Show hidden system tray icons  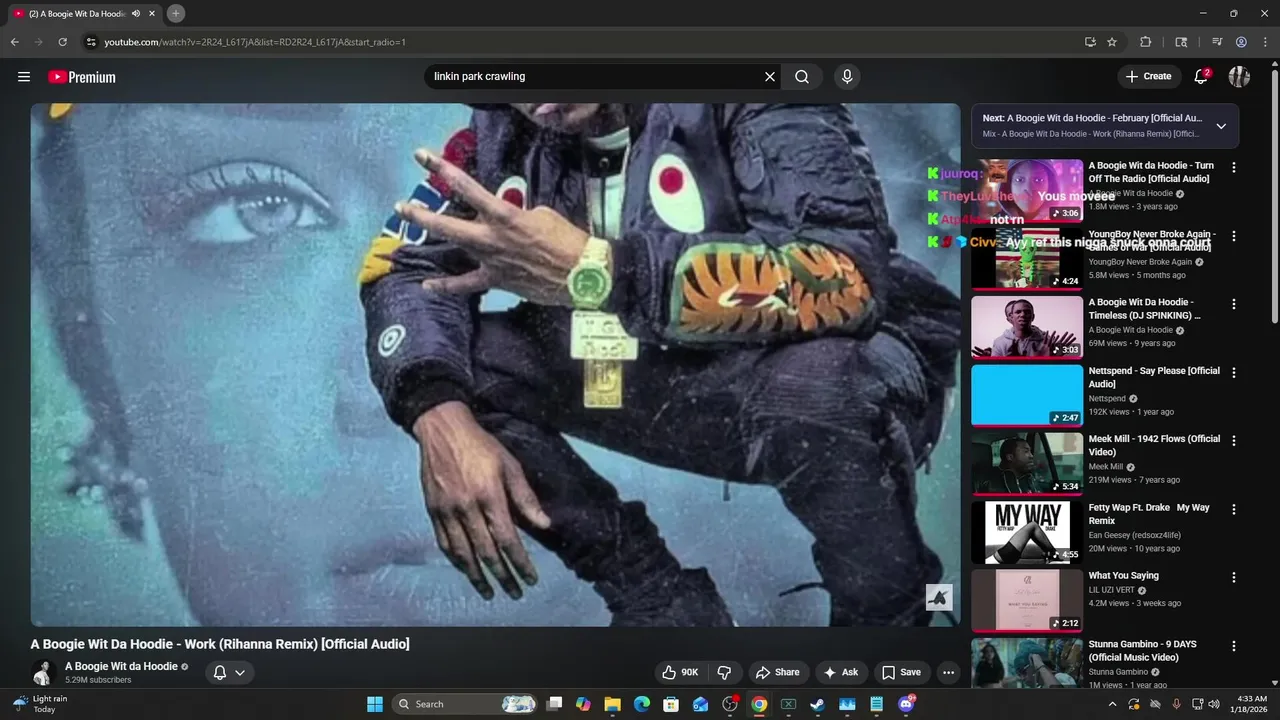(1114, 704)
